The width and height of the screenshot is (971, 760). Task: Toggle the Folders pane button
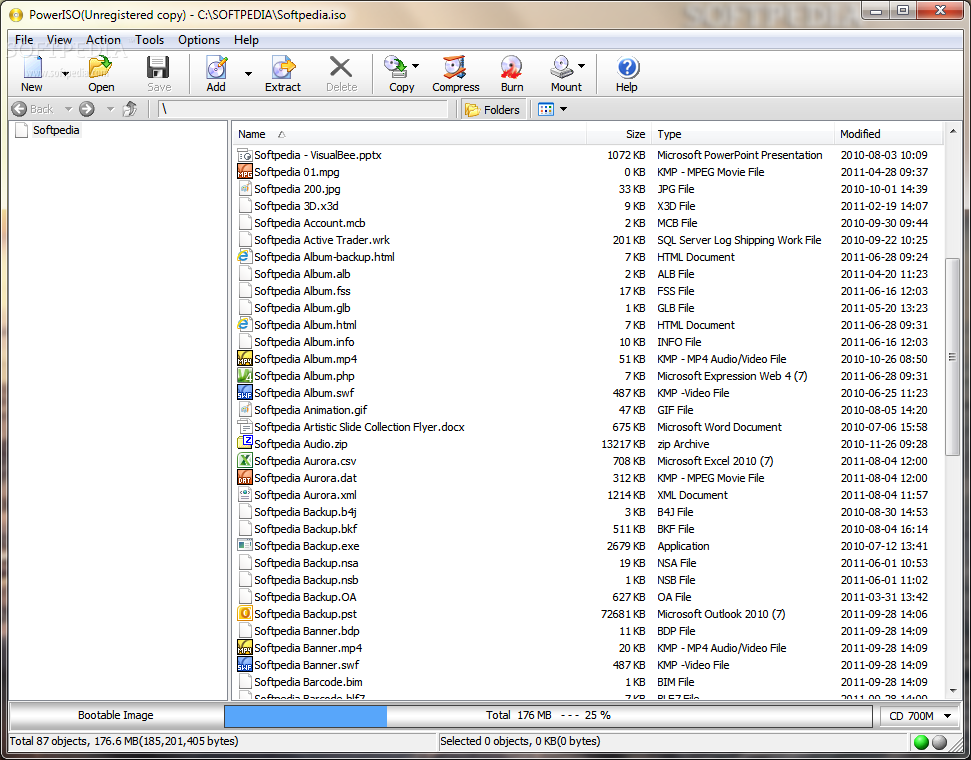(x=493, y=110)
